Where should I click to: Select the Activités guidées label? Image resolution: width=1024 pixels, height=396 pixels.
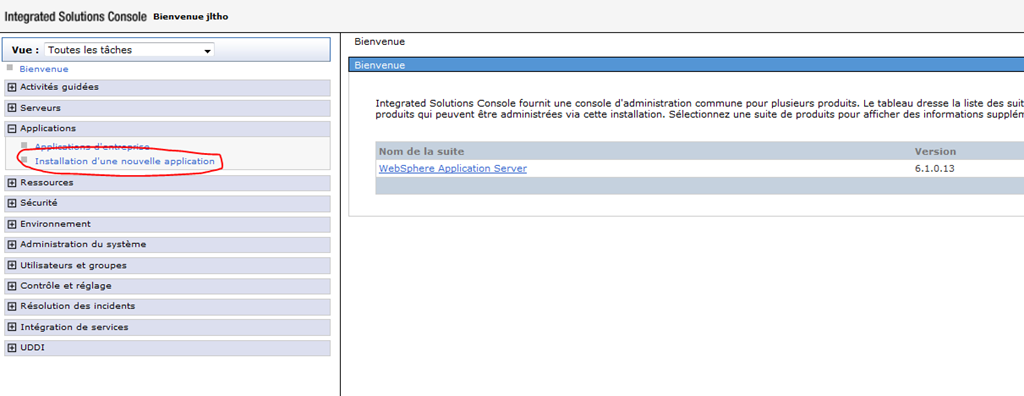pos(59,87)
